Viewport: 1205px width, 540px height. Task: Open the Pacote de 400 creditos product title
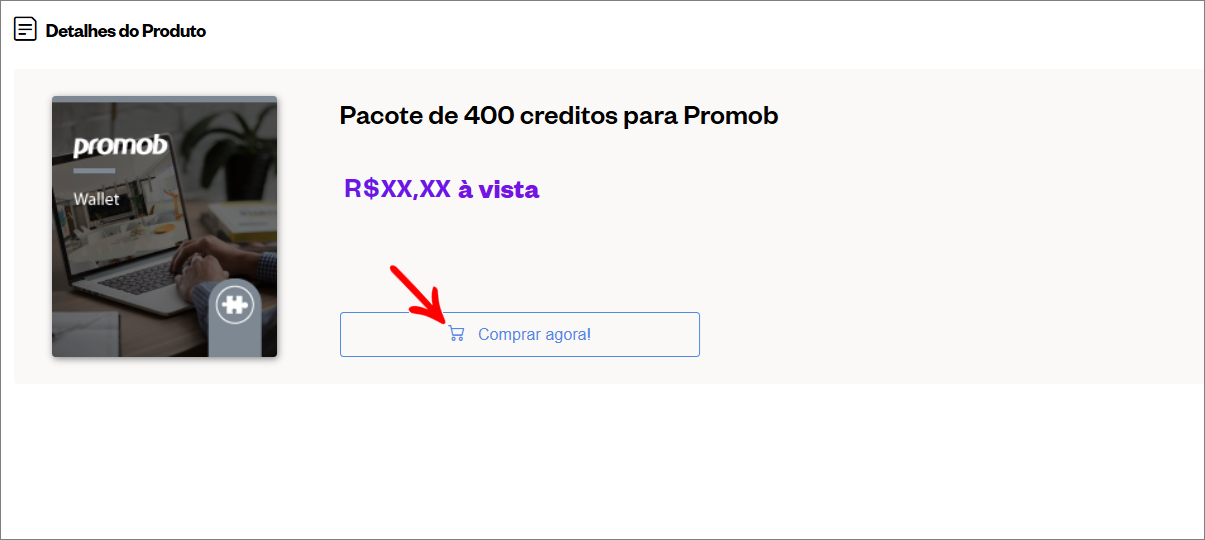click(559, 115)
